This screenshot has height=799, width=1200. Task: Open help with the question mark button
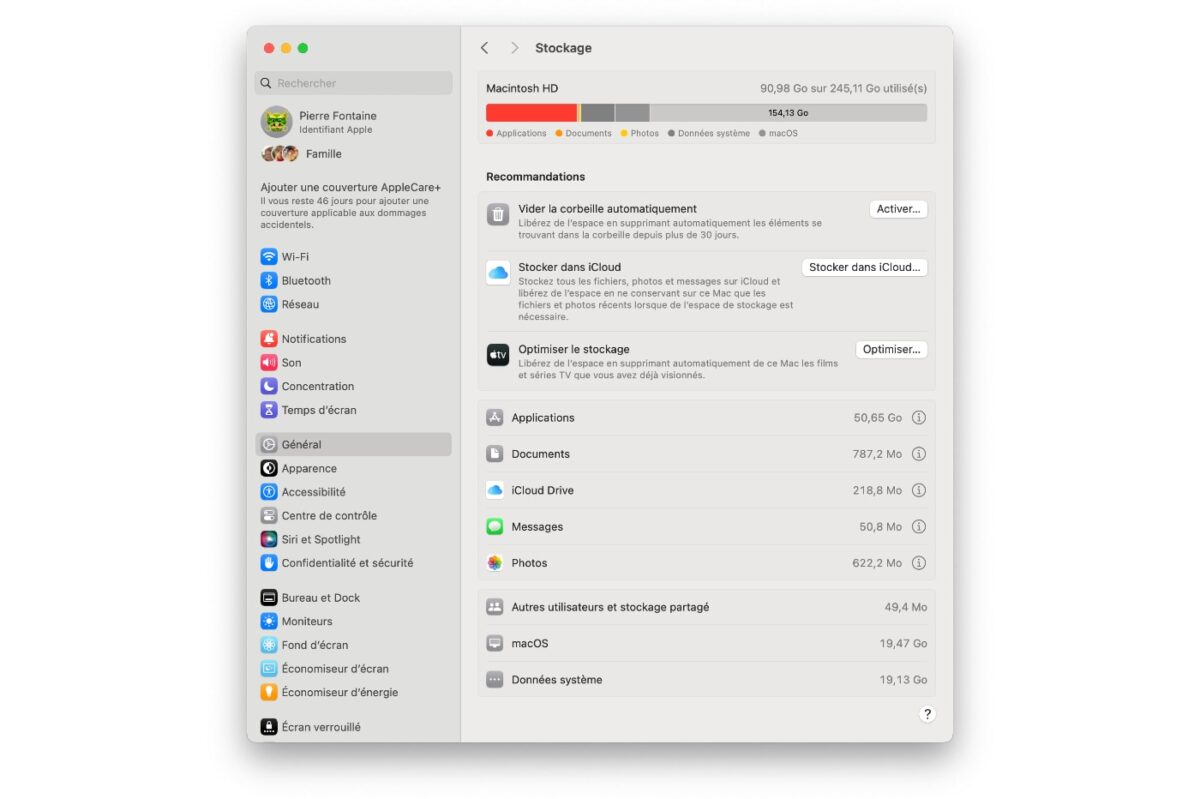927,714
